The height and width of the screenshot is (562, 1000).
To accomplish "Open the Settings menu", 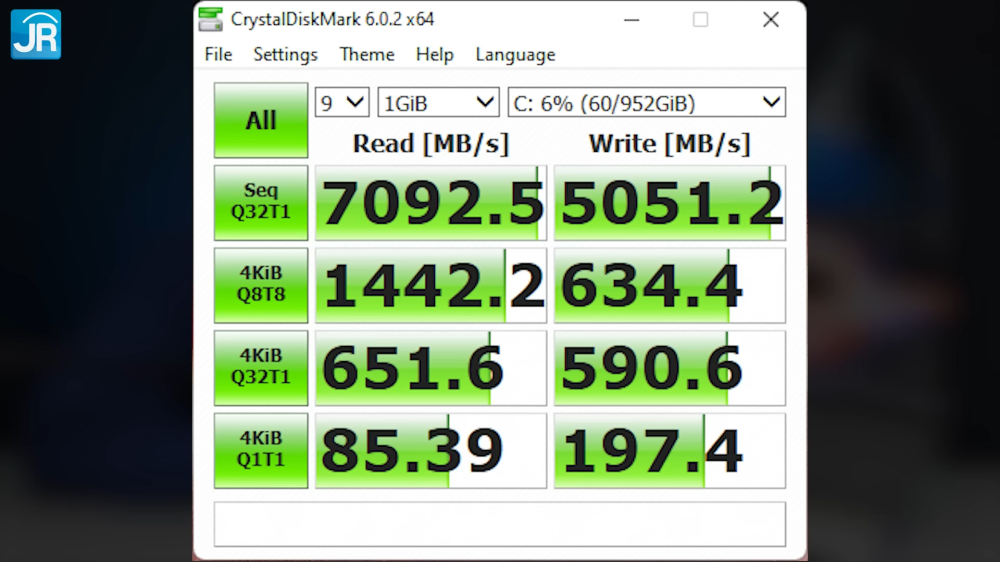I will [x=285, y=55].
